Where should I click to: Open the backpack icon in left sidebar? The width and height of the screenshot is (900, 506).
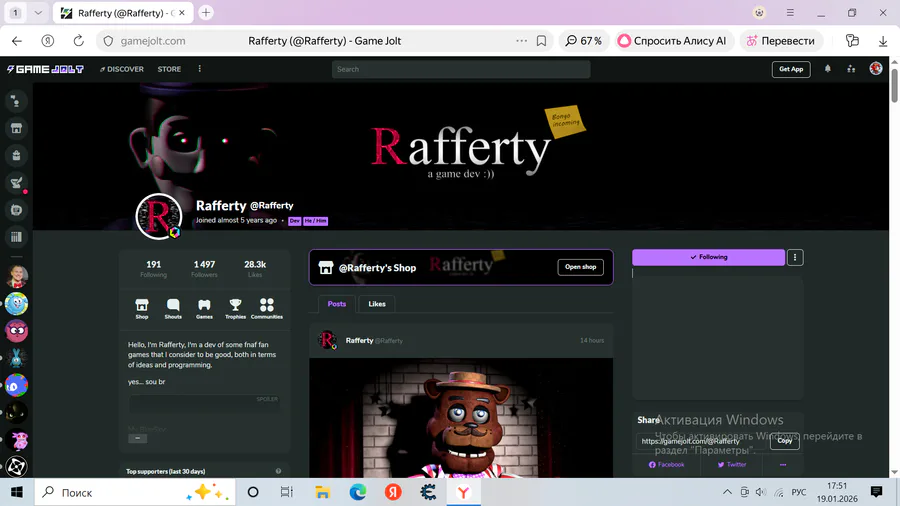pos(16,155)
